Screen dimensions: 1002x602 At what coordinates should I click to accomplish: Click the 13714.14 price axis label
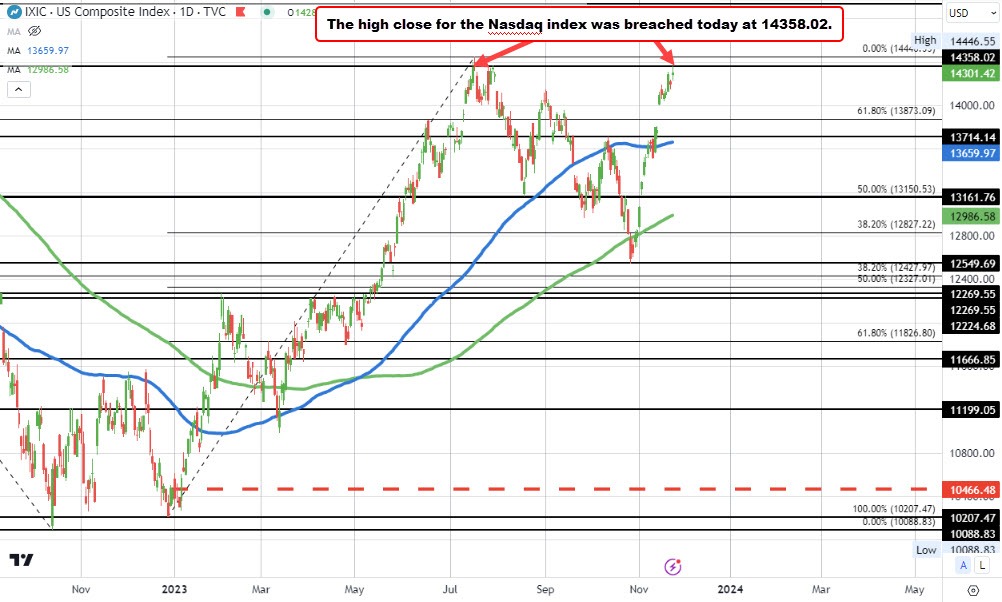pos(972,137)
